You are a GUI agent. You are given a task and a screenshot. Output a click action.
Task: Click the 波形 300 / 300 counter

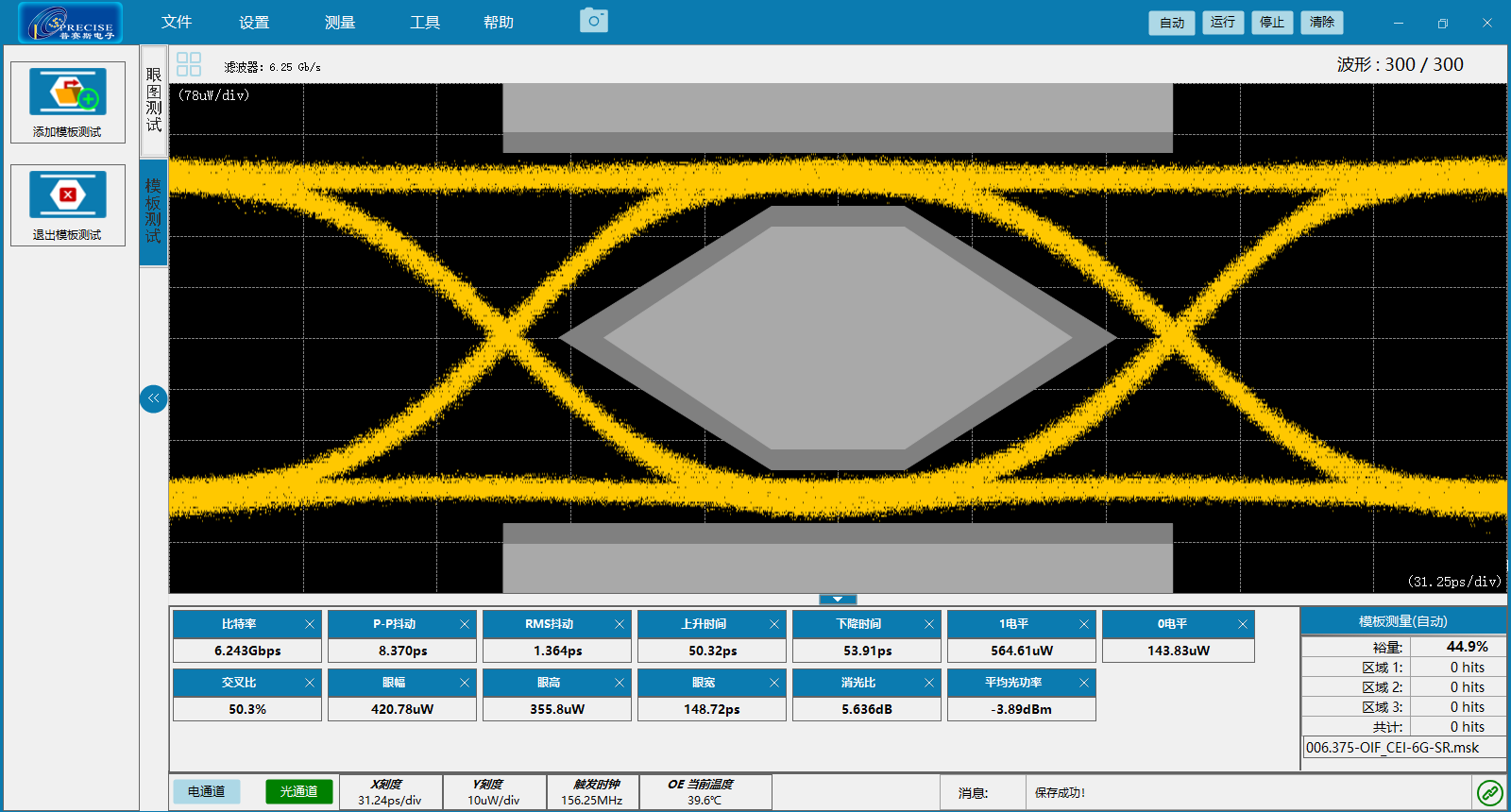(1400, 64)
